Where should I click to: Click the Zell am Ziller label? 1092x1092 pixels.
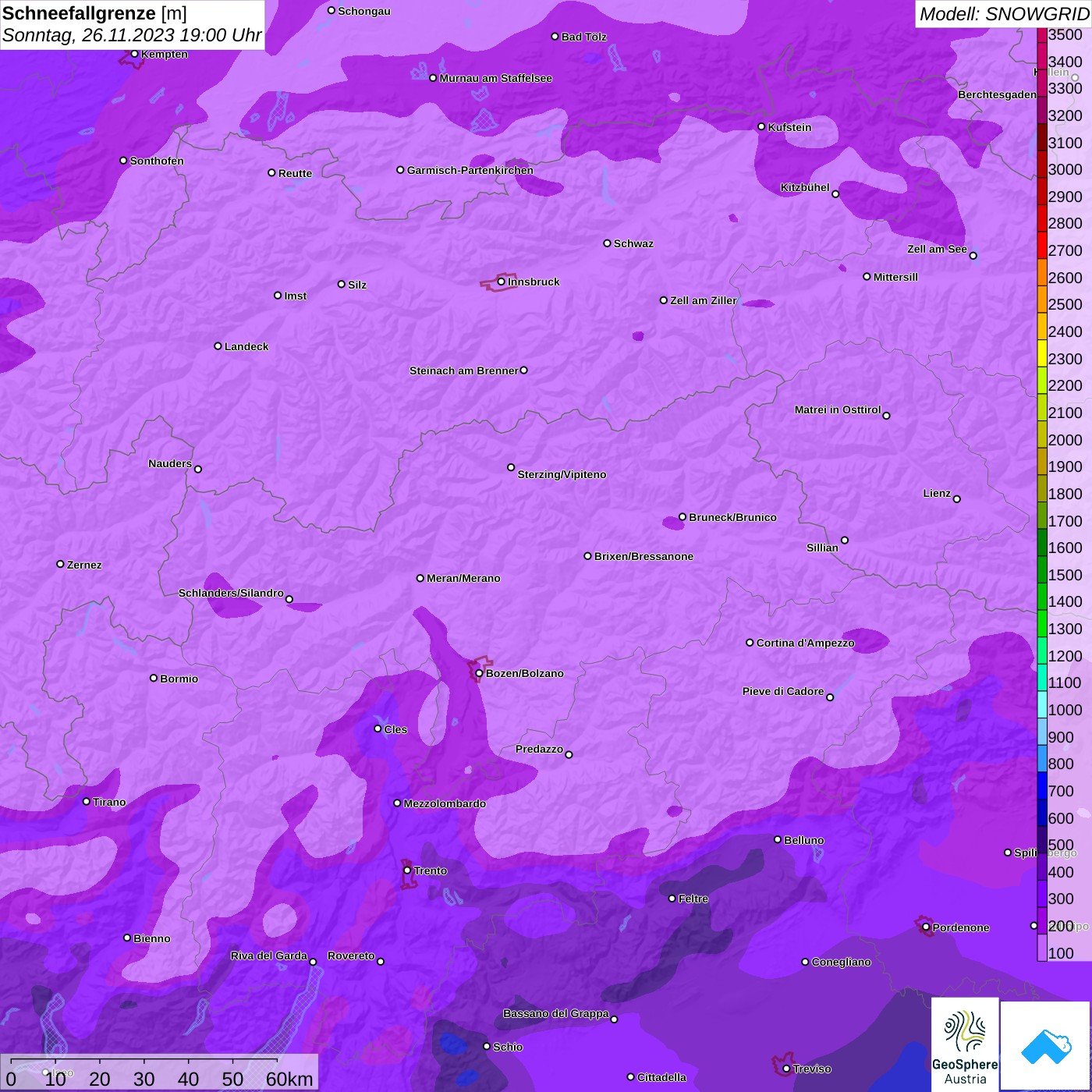pos(704,300)
